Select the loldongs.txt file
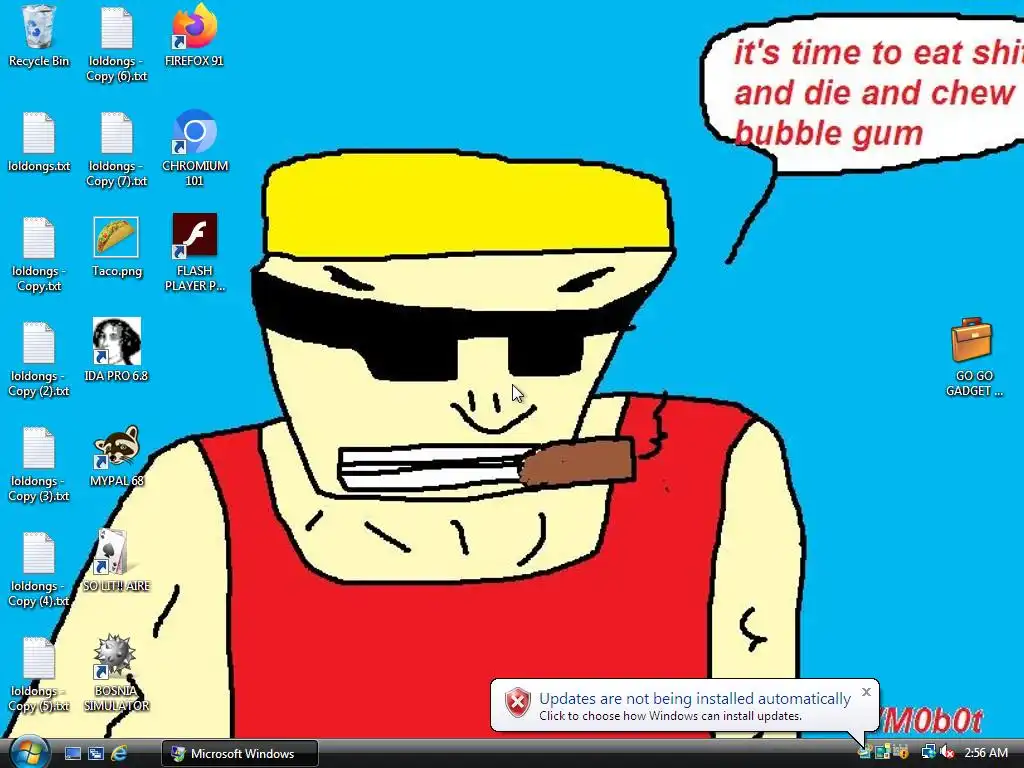 39,142
